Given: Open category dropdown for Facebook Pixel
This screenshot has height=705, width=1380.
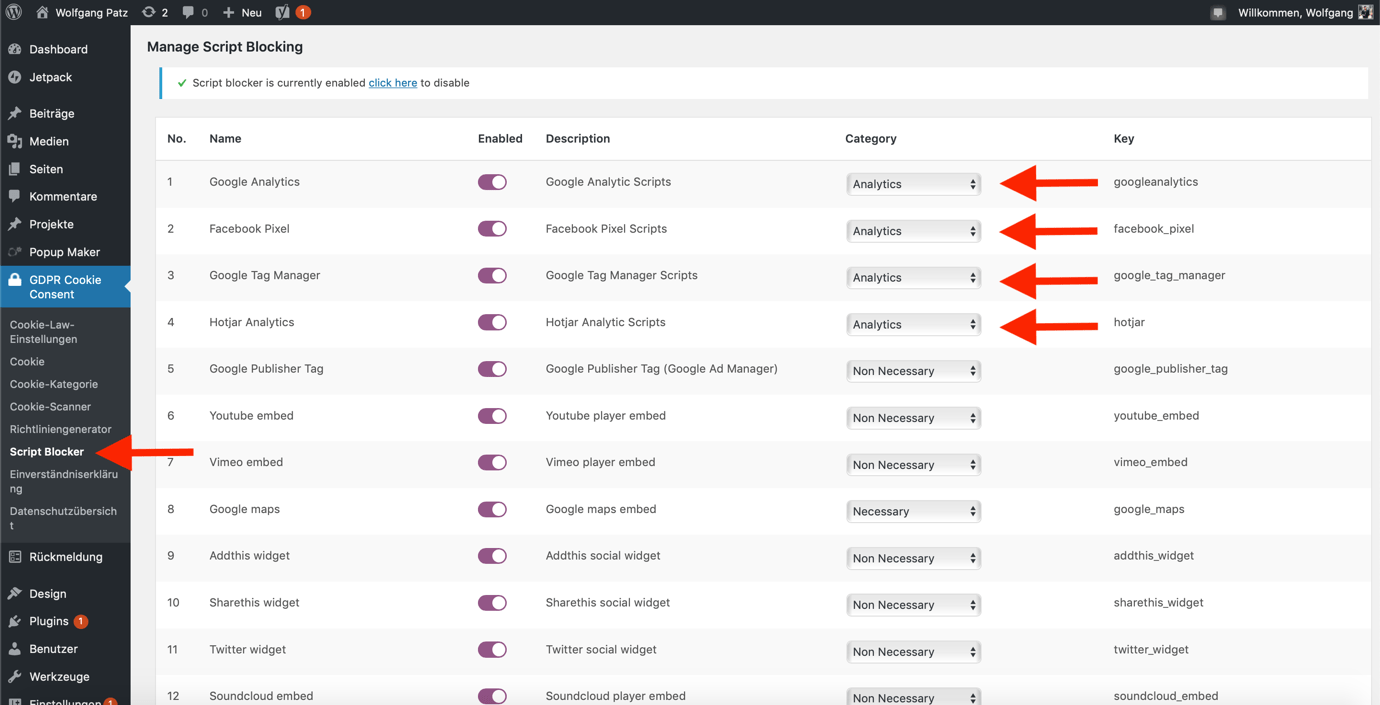Looking at the screenshot, I should (x=913, y=231).
